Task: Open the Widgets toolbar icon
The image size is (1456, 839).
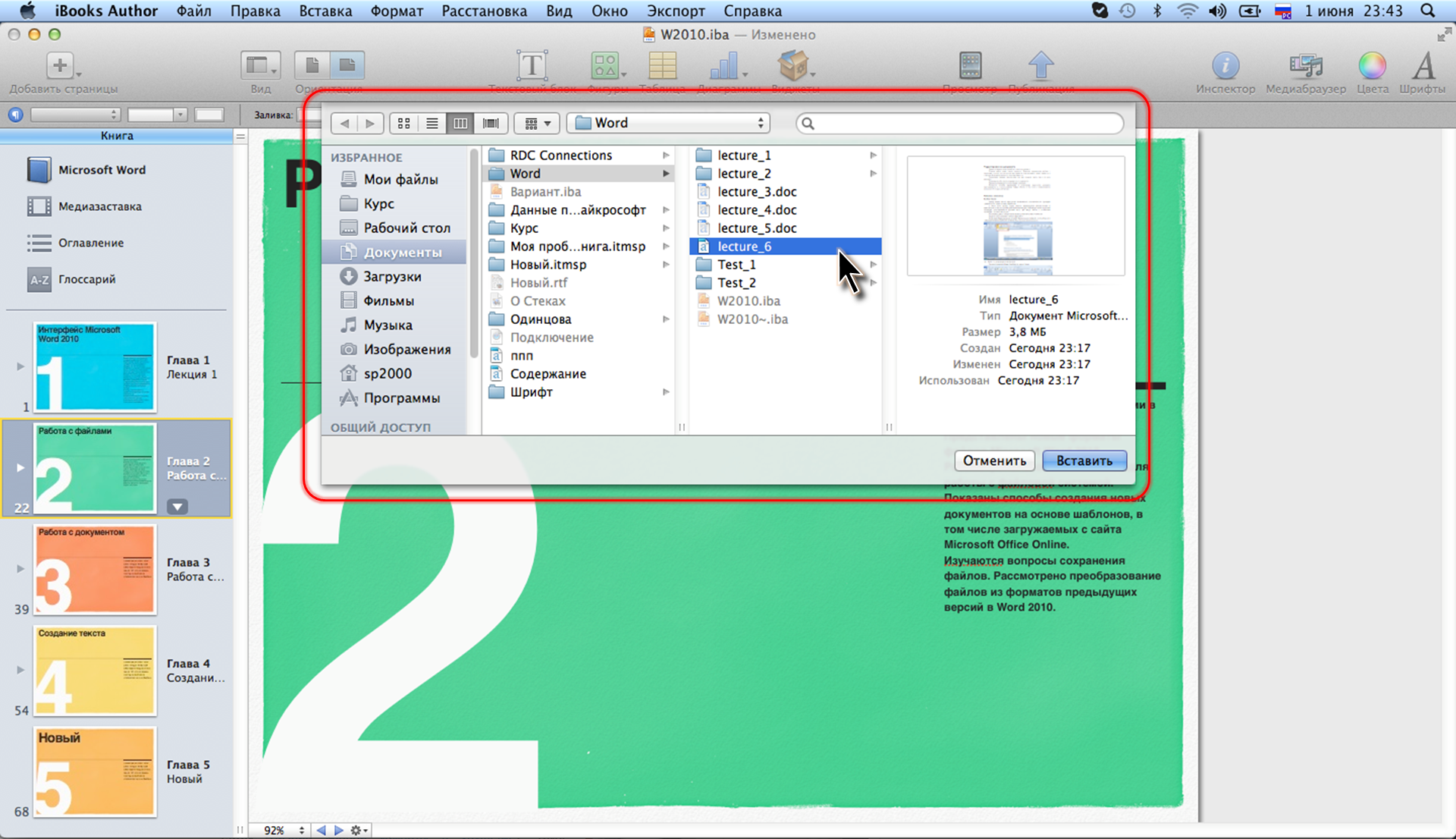Action: 794,65
